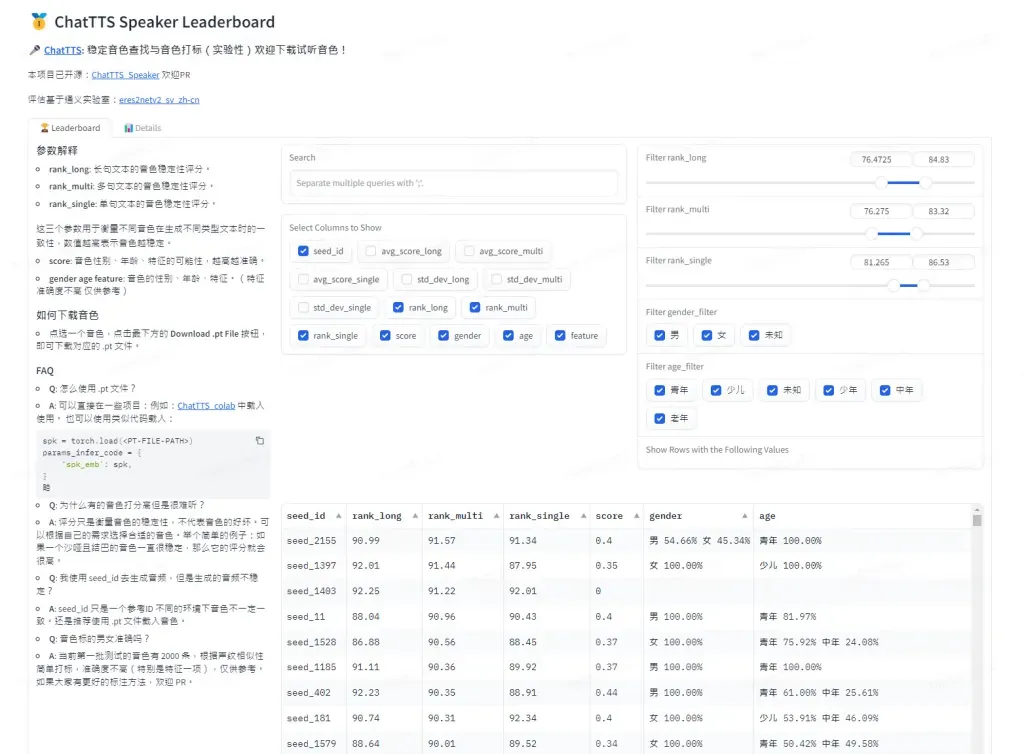The height and width of the screenshot is (754, 1024).
Task: Uncheck the 少年 age filter
Action: (x=829, y=390)
